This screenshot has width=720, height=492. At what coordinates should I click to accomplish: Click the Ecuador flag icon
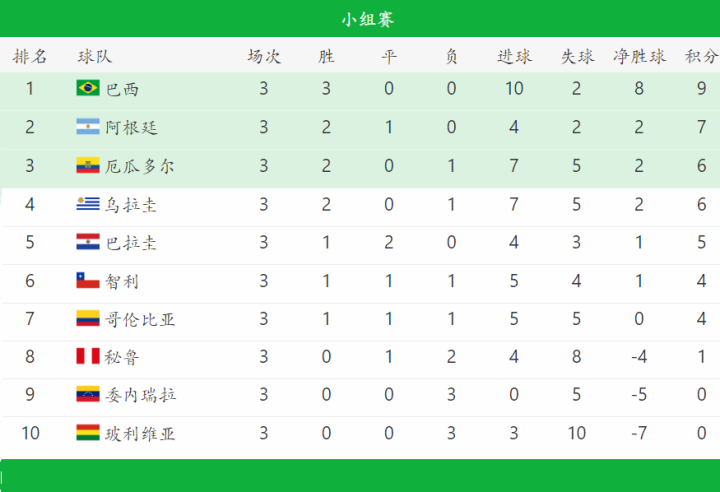(88, 165)
